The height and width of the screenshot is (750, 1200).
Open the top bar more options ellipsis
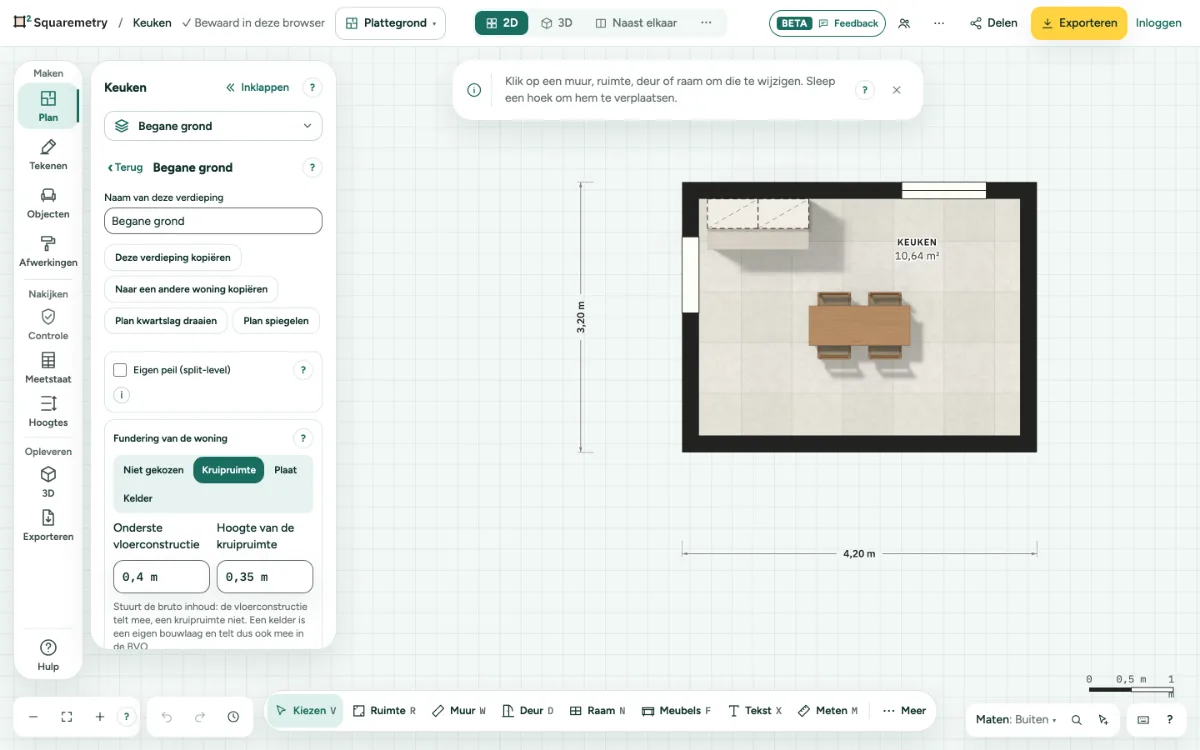tap(938, 23)
